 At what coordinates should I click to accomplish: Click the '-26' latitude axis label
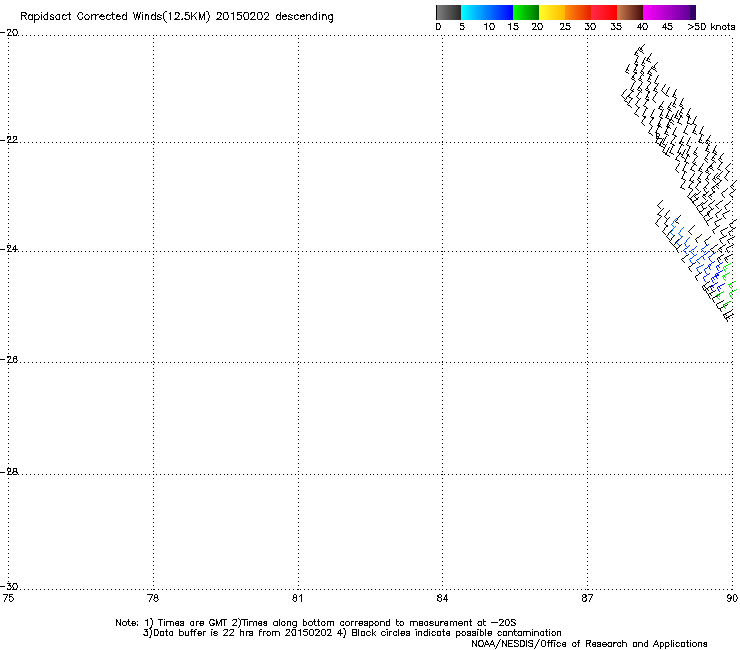[9, 360]
